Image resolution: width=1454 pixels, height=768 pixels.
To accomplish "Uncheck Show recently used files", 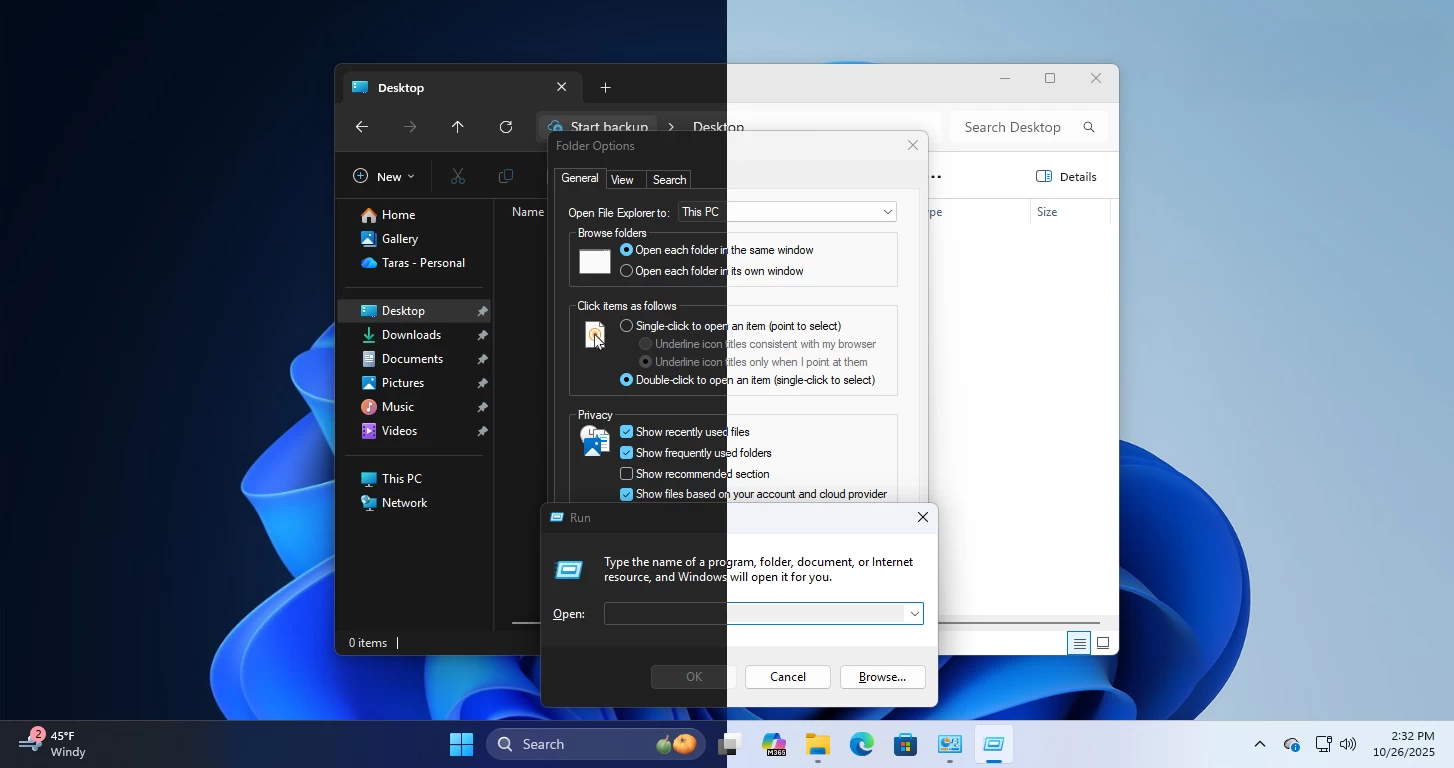I will click(x=627, y=432).
